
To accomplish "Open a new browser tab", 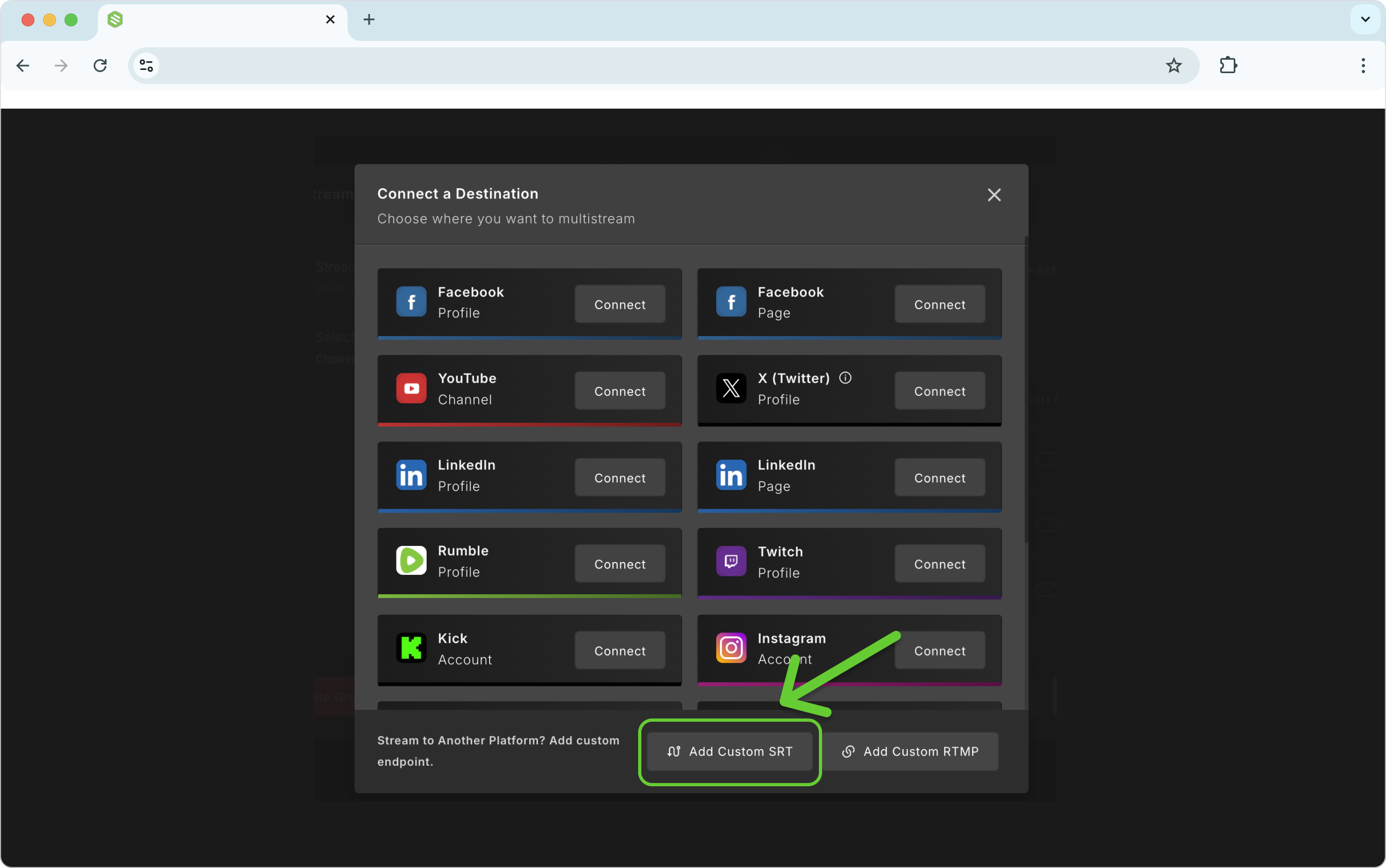I will click(369, 19).
